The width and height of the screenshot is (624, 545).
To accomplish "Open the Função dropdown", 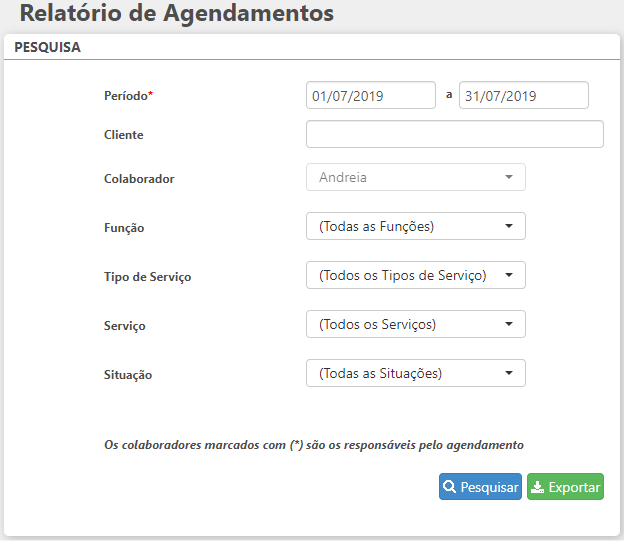I will [415, 227].
